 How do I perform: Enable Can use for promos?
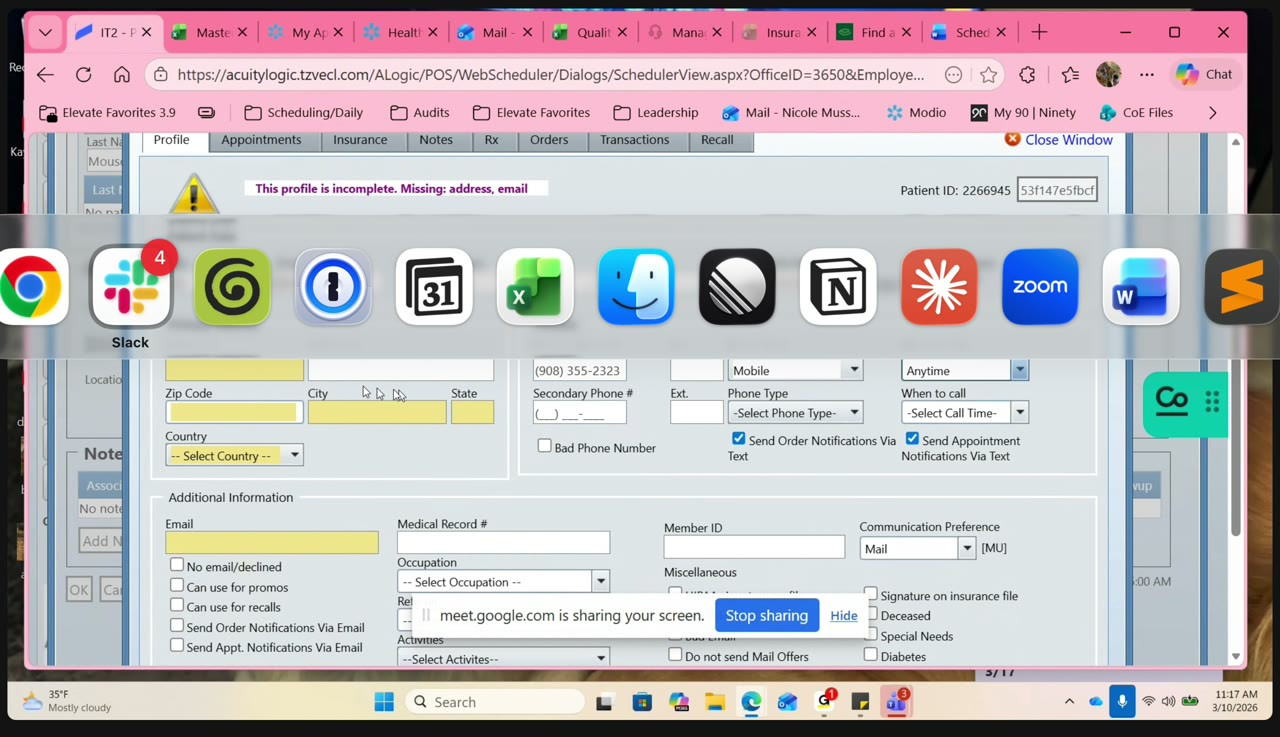(177, 585)
